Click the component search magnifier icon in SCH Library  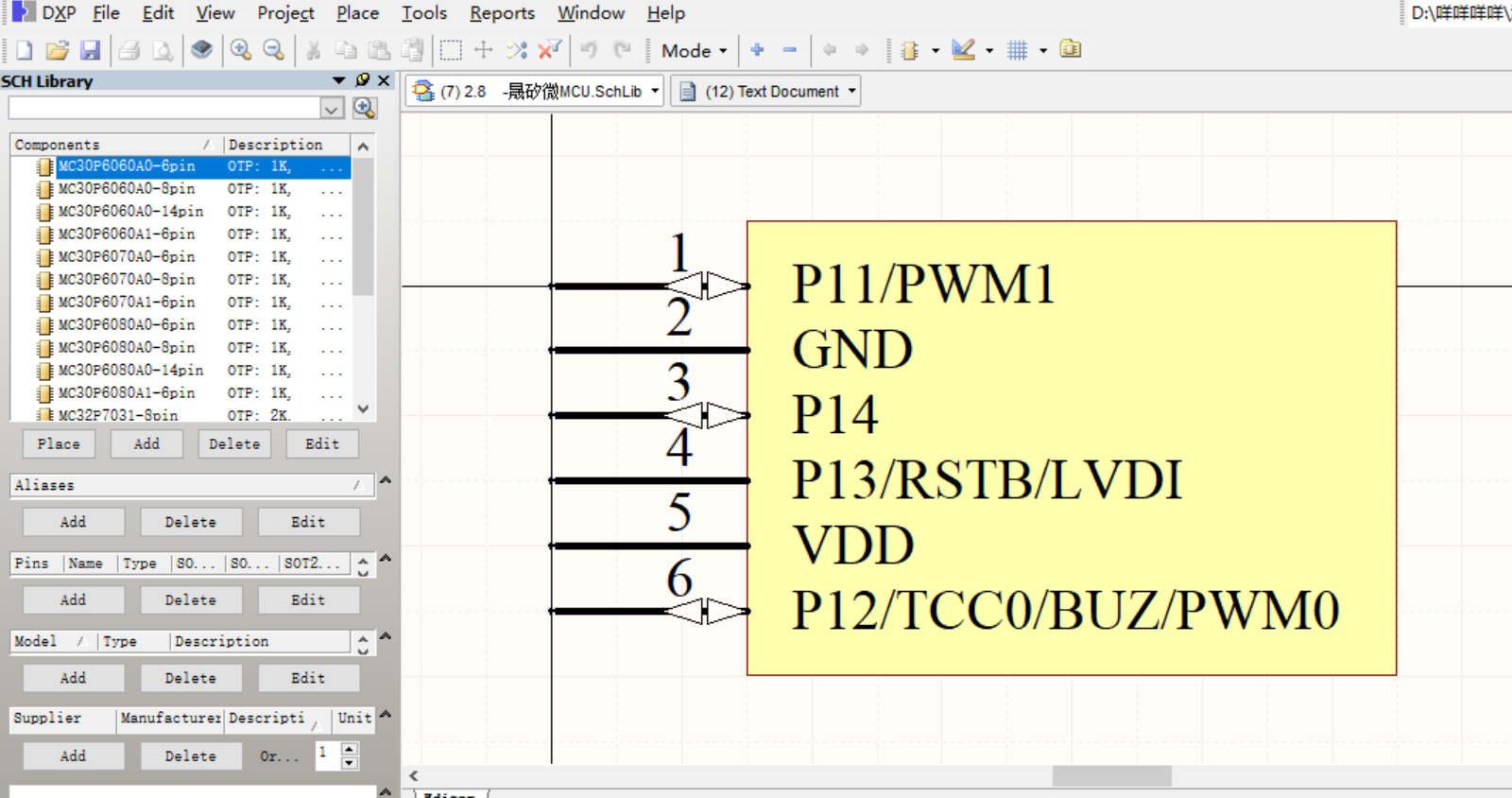(x=365, y=109)
